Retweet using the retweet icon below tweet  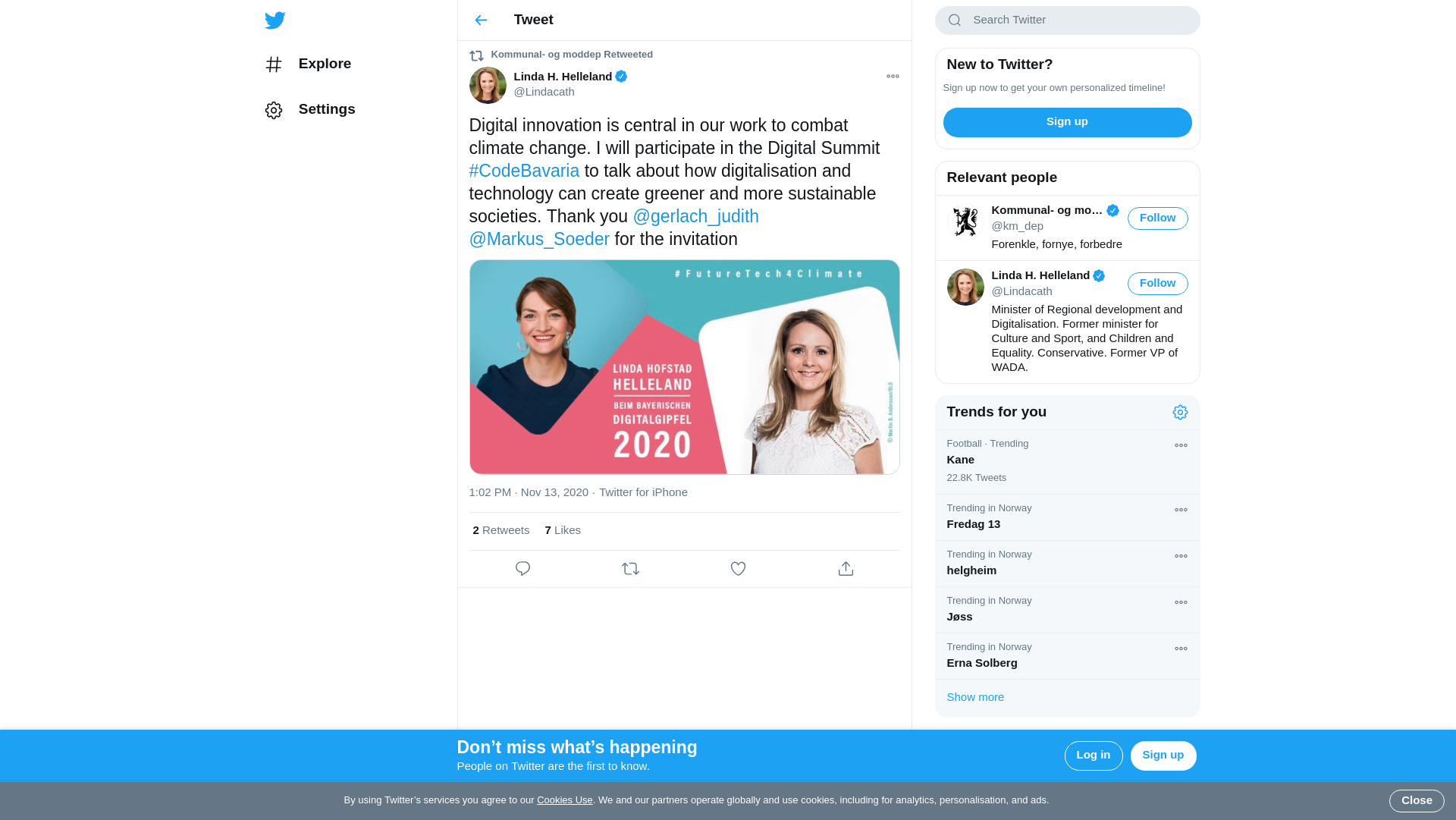pyautogui.click(x=630, y=569)
